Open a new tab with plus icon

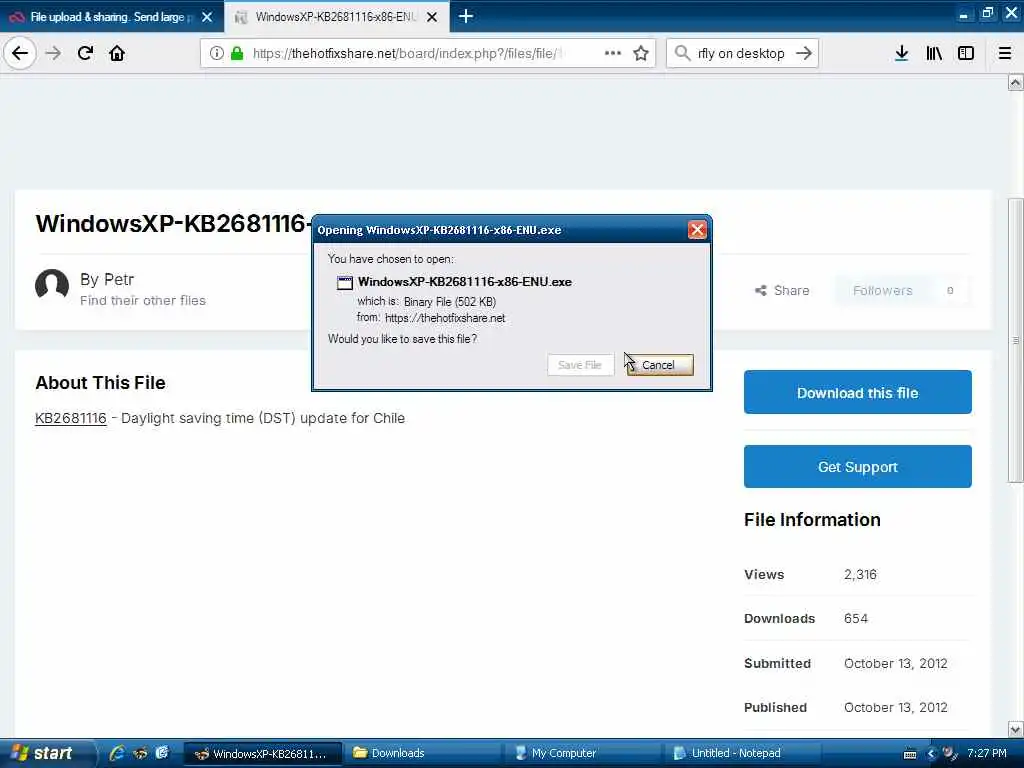[466, 16]
